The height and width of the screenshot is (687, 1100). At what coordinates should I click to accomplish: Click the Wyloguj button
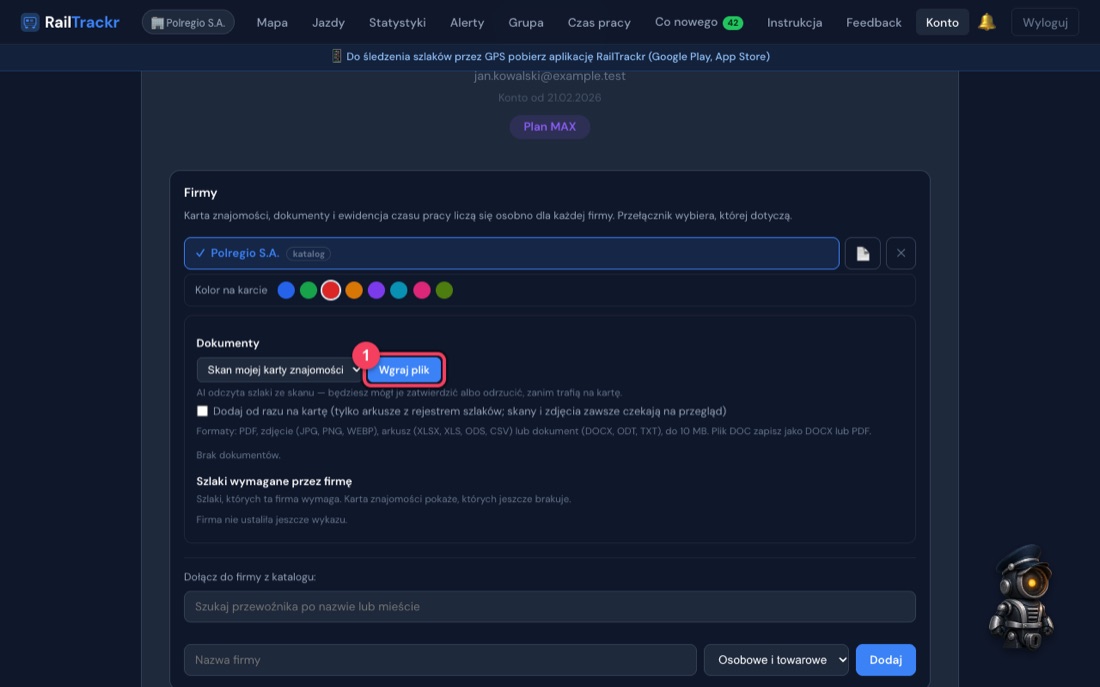pyautogui.click(x=1045, y=22)
